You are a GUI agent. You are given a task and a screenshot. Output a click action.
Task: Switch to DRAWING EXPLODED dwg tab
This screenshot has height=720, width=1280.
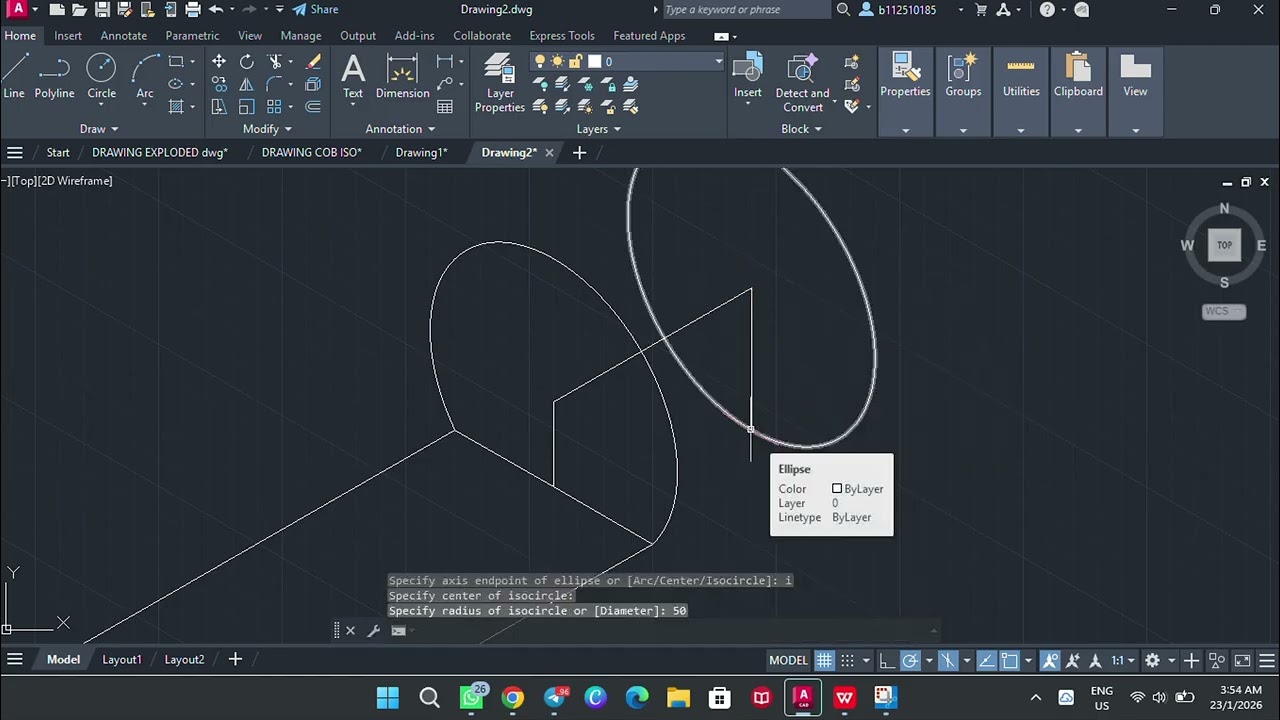(160, 153)
